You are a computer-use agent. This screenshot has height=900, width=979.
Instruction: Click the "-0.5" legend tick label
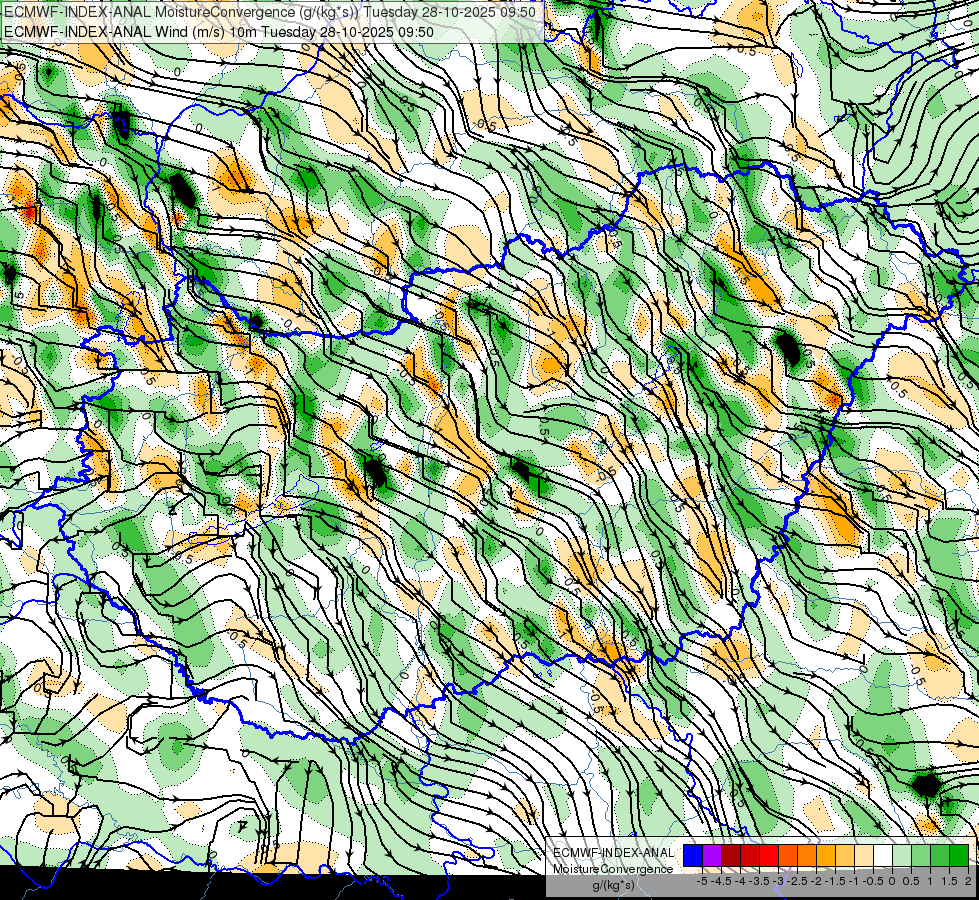click(x=873, y=881)
